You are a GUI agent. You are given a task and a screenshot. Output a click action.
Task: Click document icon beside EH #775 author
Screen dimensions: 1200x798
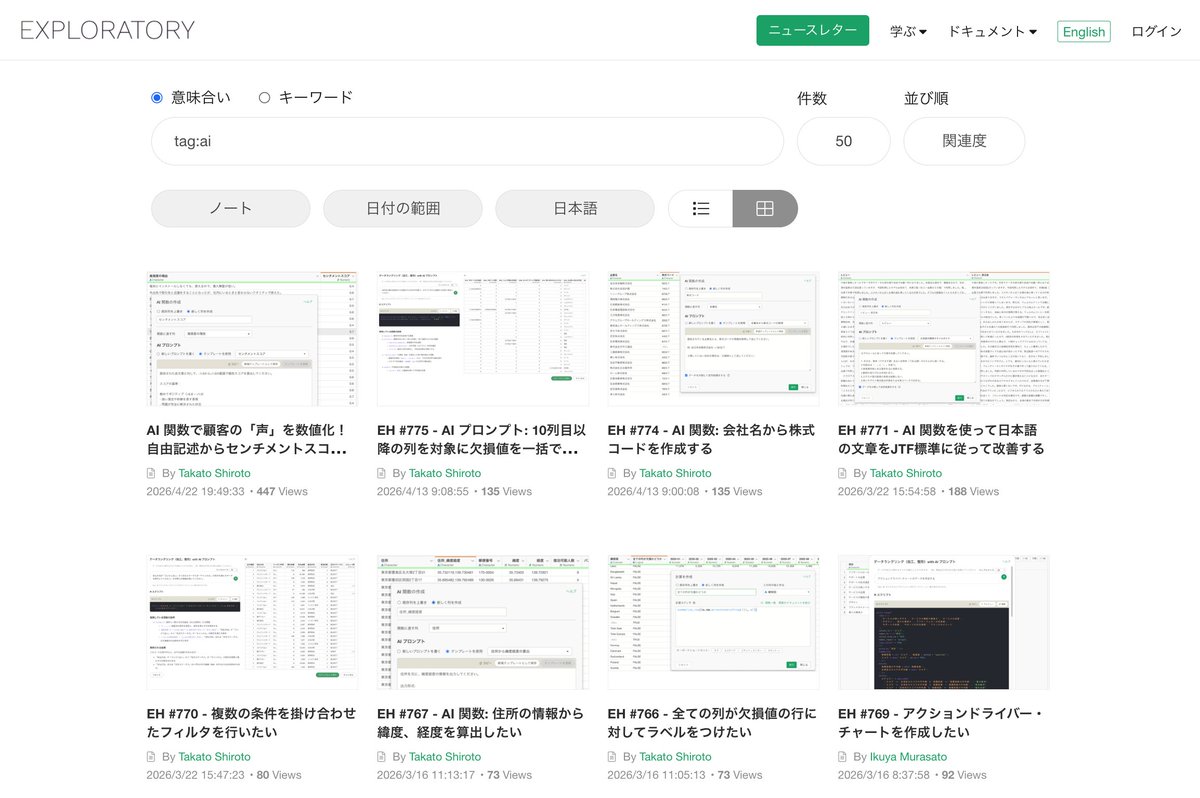pos(382,473)
